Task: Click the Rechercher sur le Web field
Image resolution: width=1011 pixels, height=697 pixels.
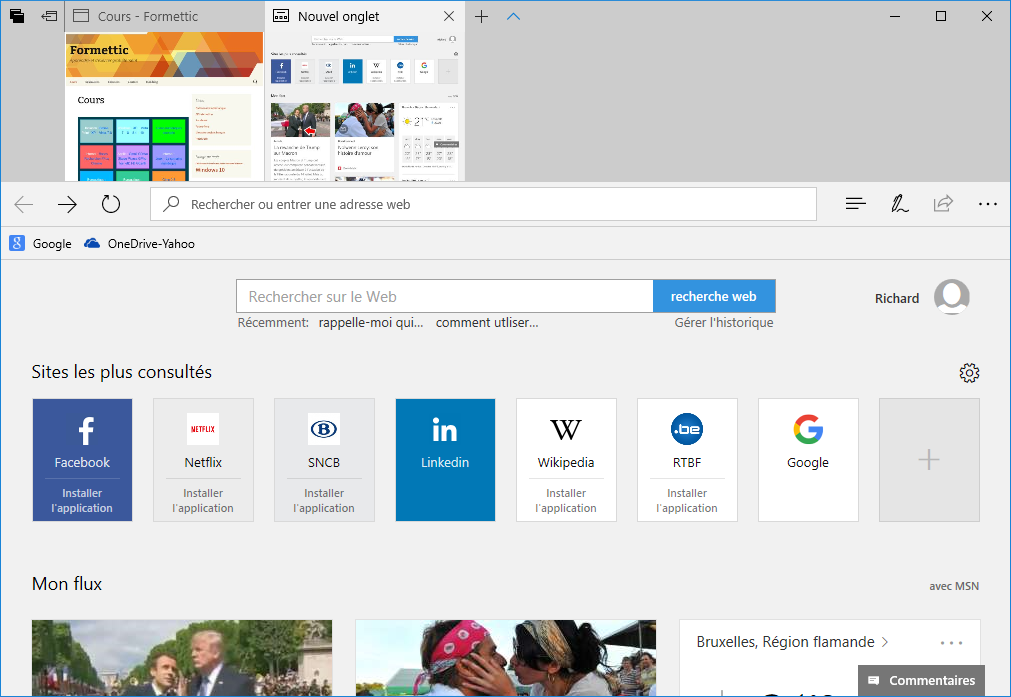Action: coord(445,297)
